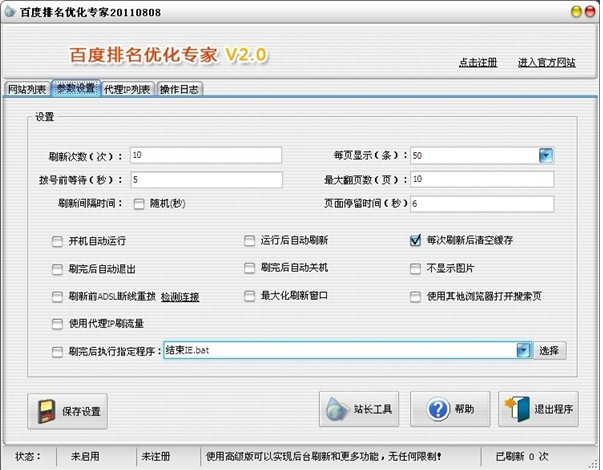Click the app icon in title bar

point(10,11)
